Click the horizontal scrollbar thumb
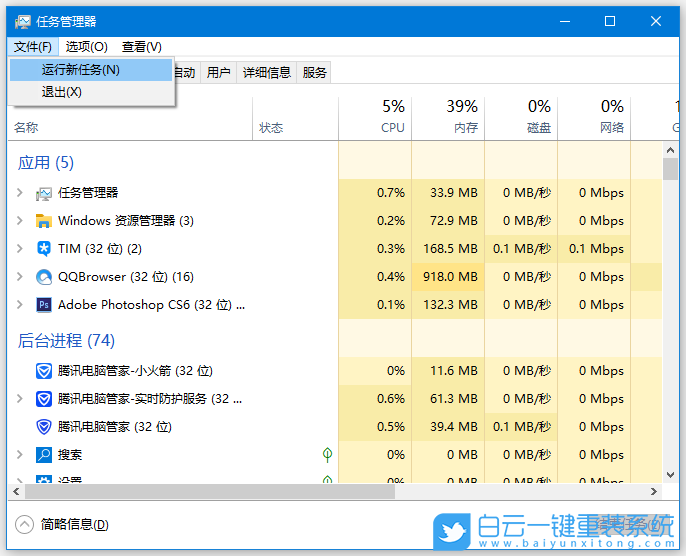Screen dimensions: 686x556 coord(210,491)
